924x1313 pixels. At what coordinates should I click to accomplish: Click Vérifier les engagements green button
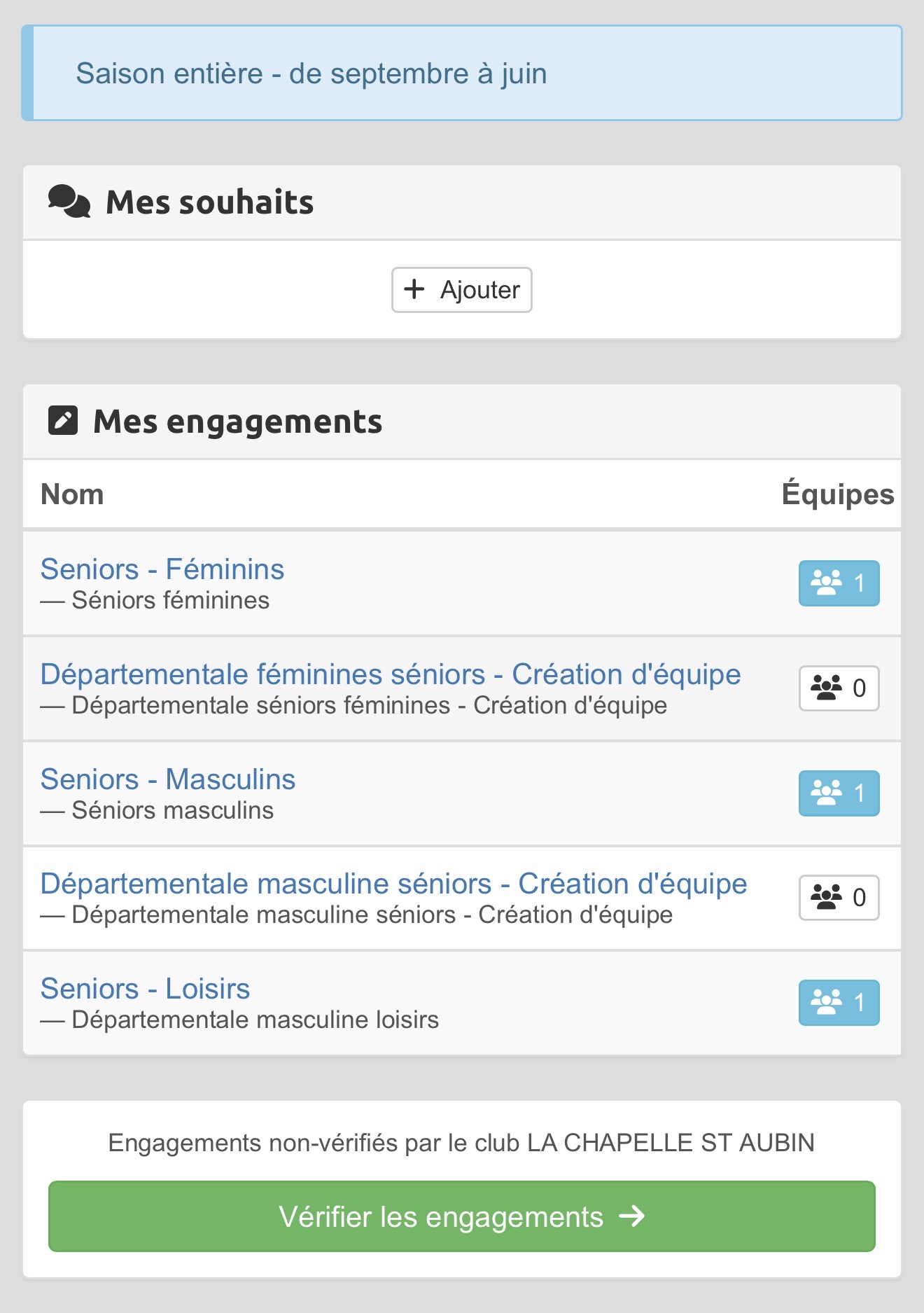[462, 1216]
